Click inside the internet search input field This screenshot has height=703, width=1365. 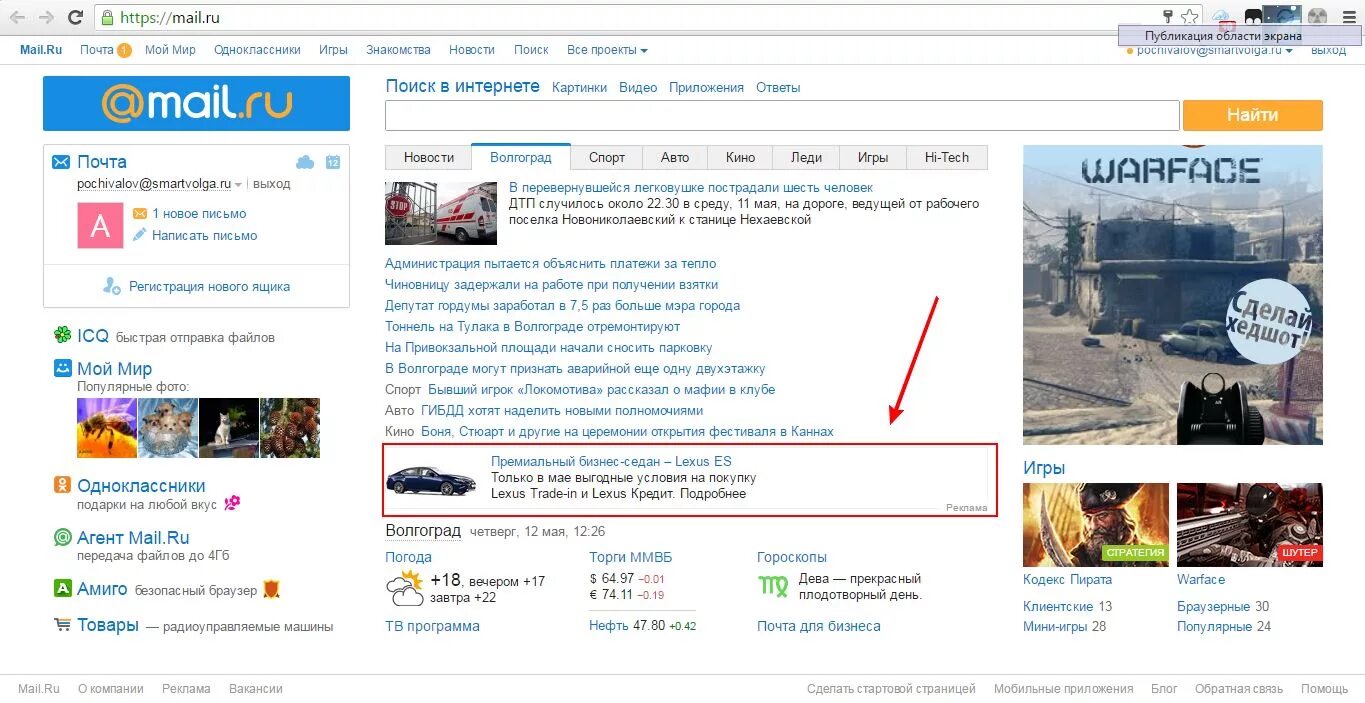point(780,115)
